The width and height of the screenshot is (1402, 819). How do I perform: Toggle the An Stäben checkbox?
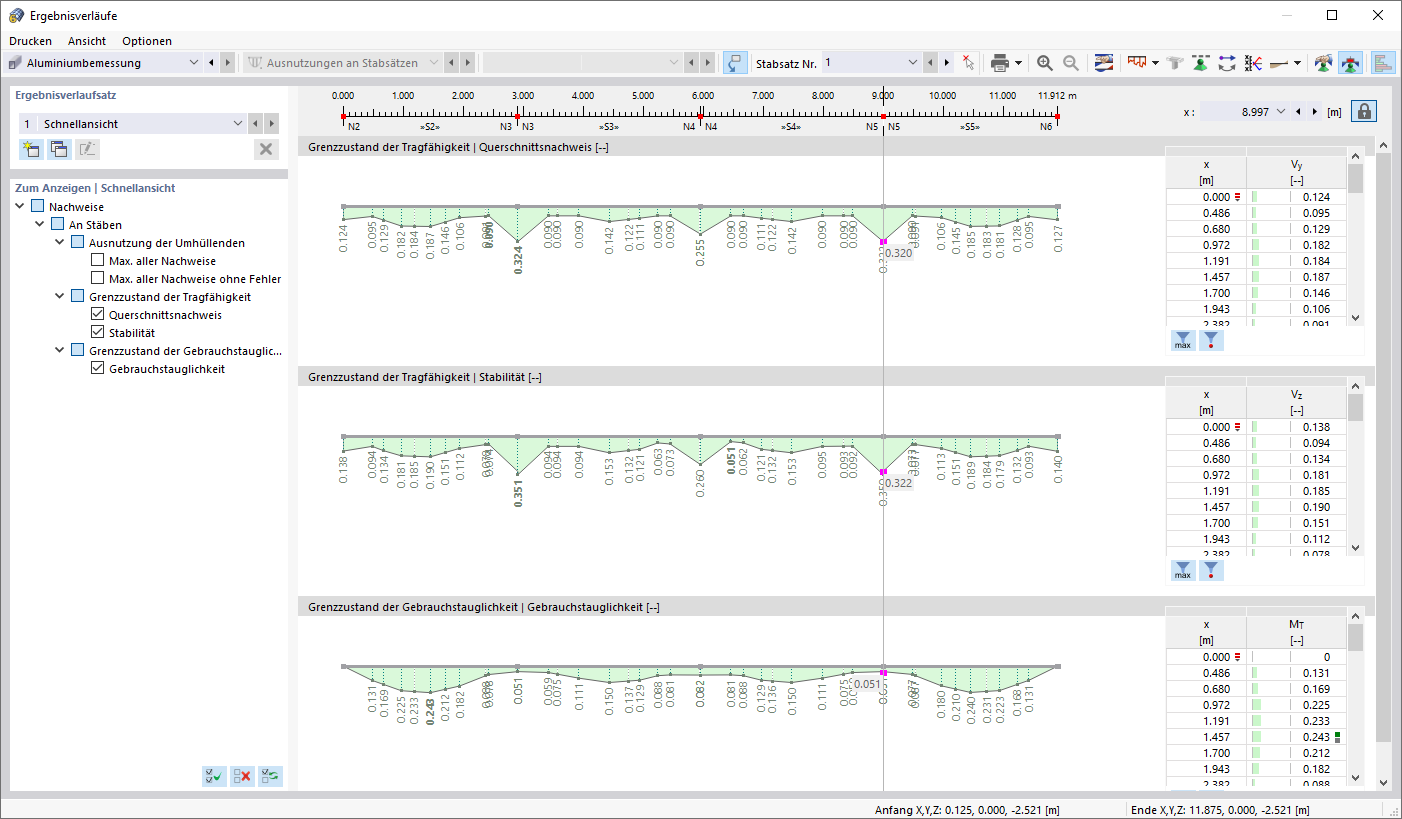(x=58, y=225)
